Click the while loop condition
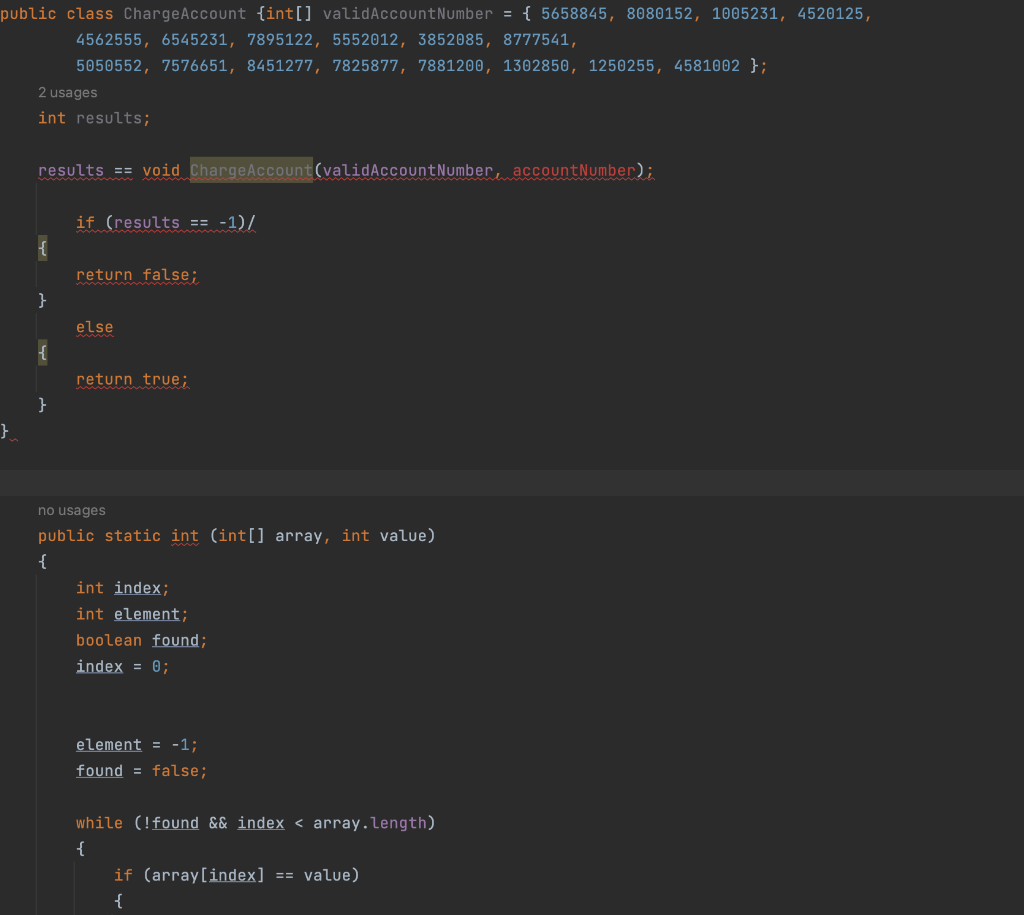 pos(254,822)
